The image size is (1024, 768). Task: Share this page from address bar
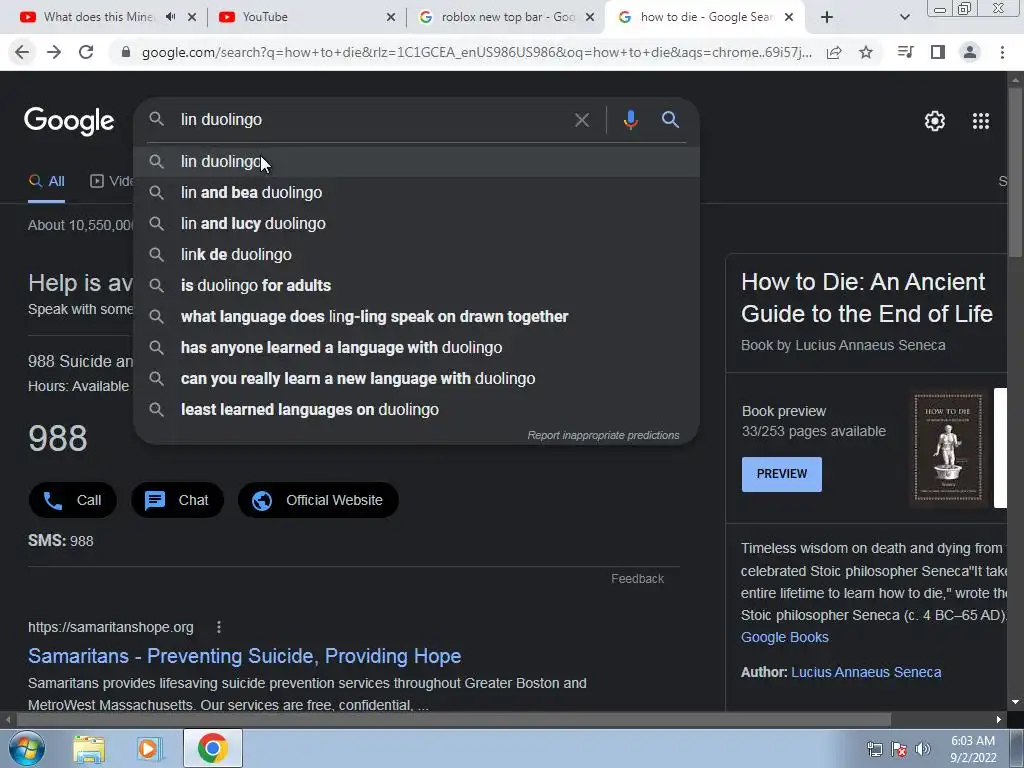[834, 53]
